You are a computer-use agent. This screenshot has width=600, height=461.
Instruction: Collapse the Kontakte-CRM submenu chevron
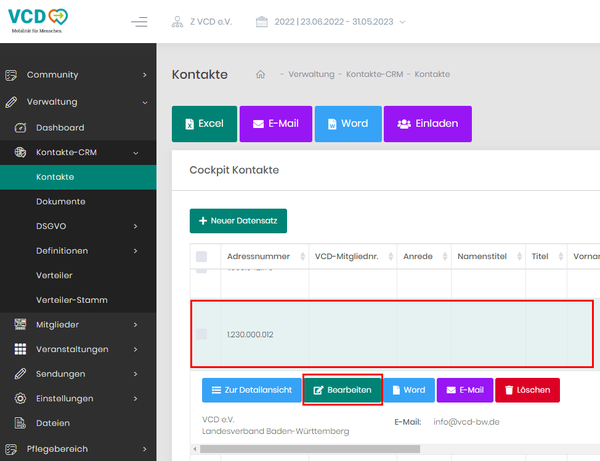(135, 153)
